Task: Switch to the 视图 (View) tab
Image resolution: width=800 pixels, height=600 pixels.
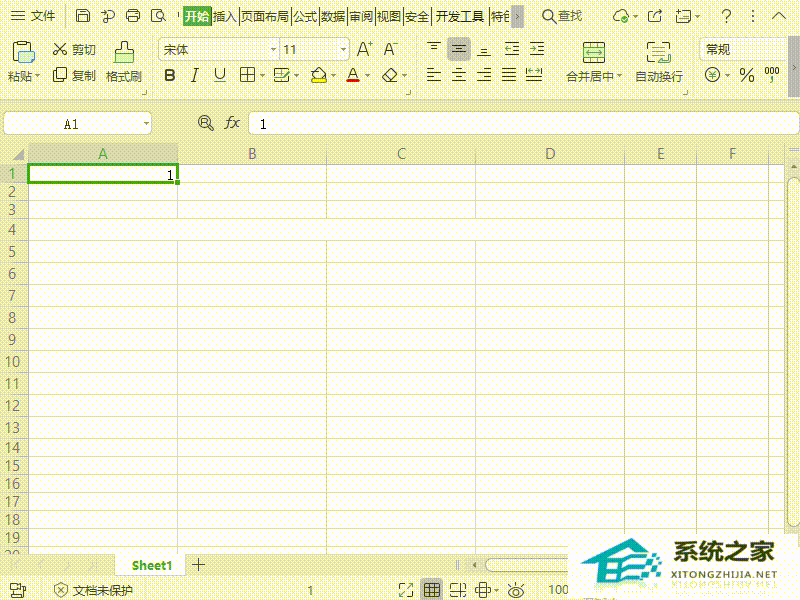Action: (389, 16)
